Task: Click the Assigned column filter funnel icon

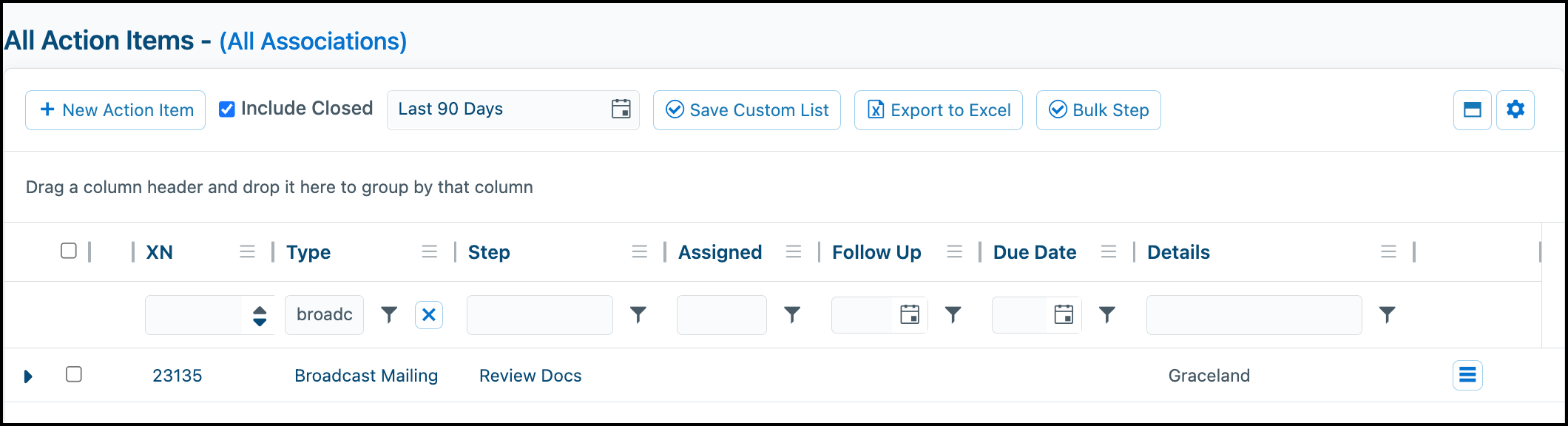Action: 792,315
